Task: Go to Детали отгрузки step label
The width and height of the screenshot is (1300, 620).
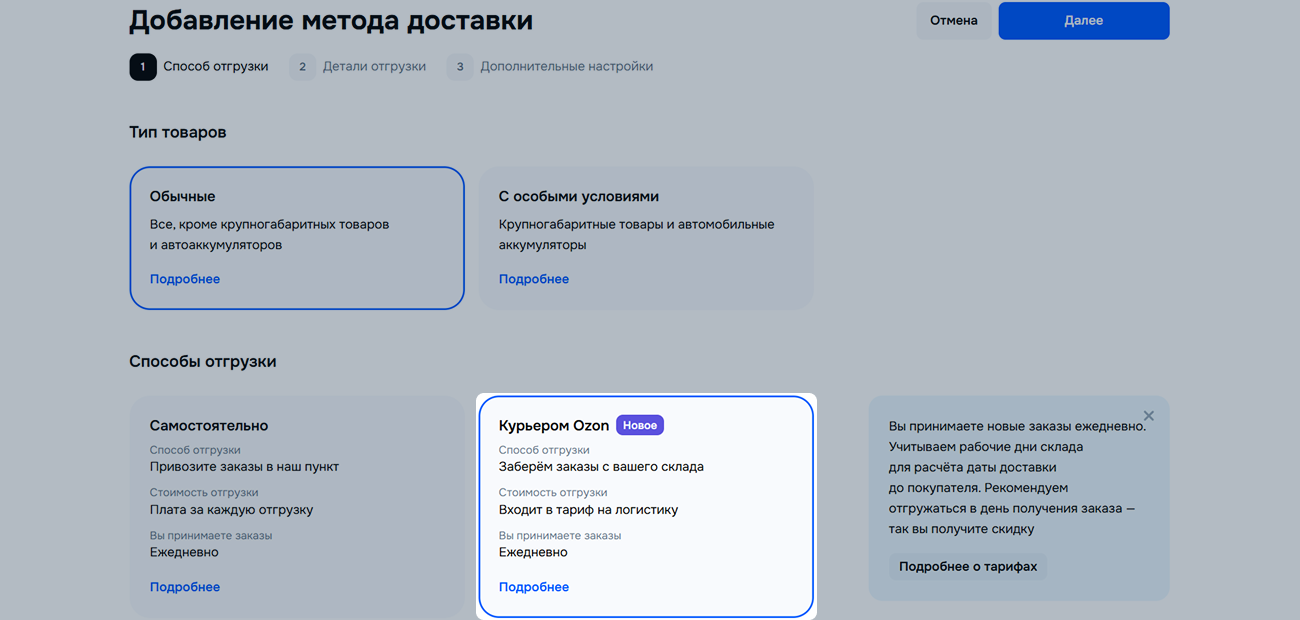Action: [374, 67]
